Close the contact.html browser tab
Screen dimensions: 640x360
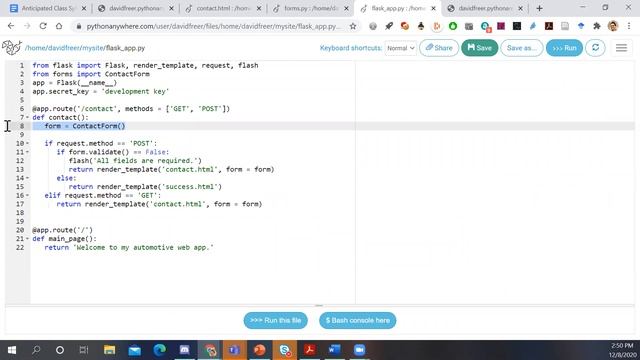259,8
